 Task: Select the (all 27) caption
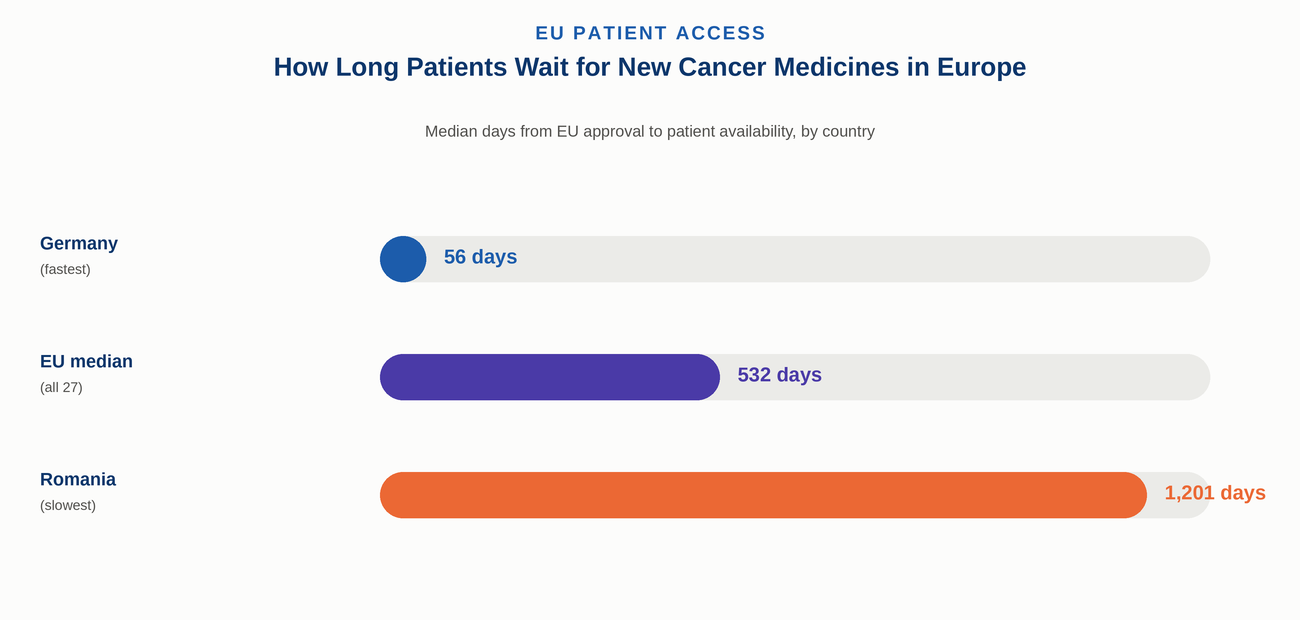pos(61,388)
